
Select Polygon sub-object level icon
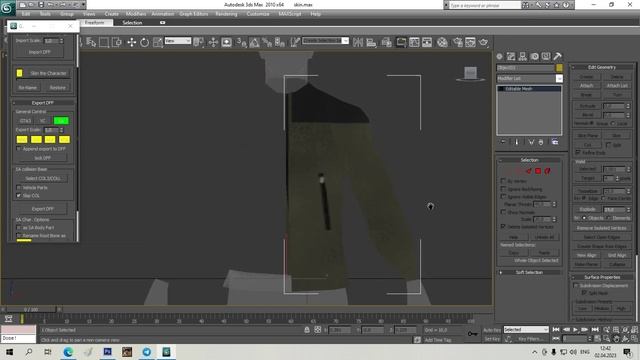[x=538, y=171]
